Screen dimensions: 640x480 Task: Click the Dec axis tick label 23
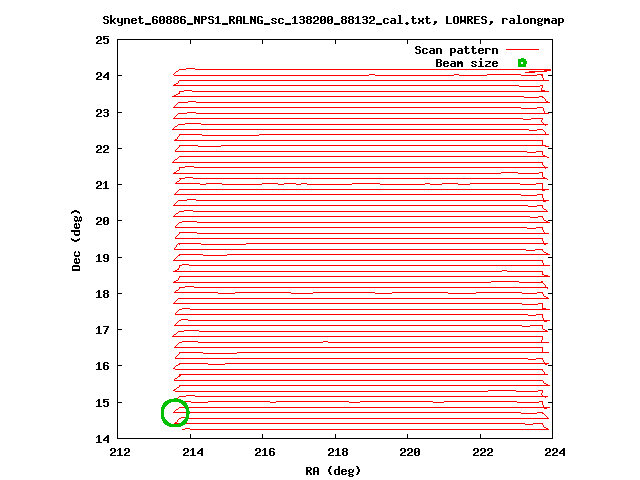[102, 113]
